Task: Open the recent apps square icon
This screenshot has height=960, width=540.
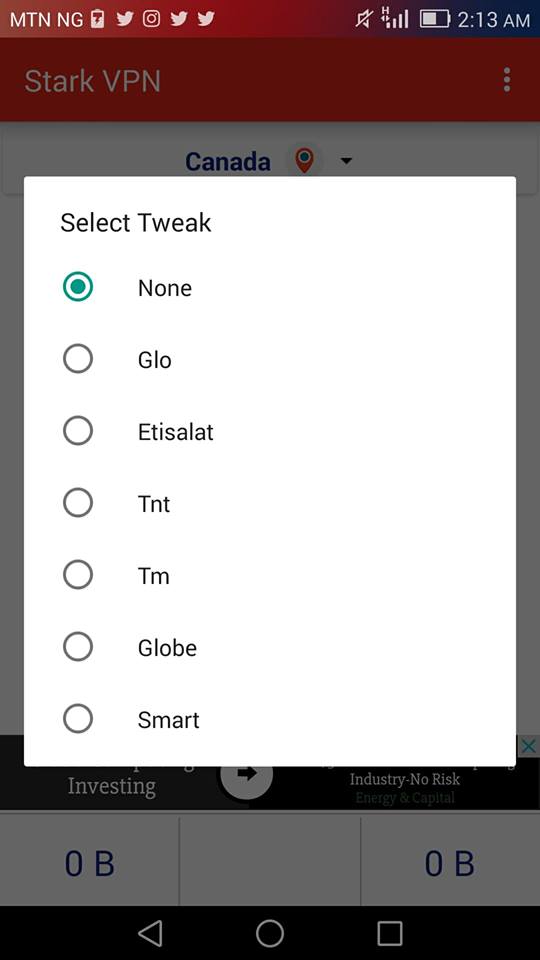Action: (x=389, y=934)
